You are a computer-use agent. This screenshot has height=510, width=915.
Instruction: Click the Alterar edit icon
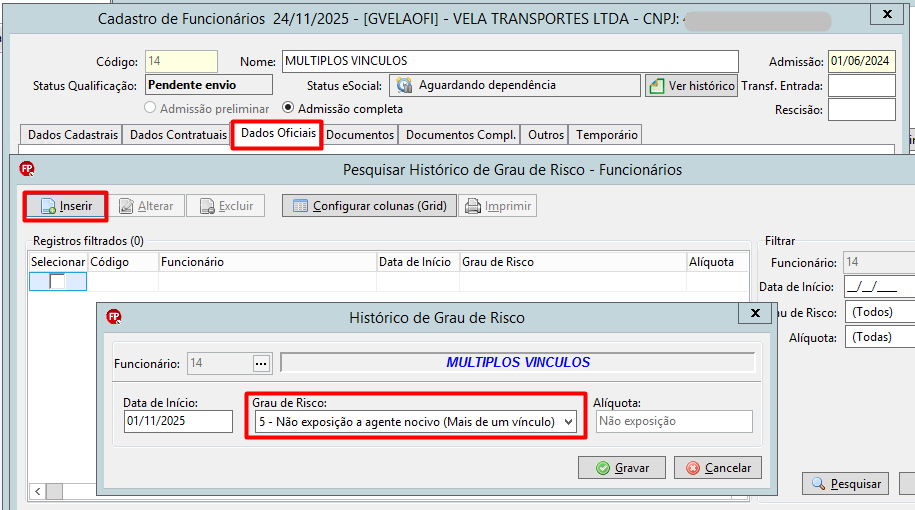(x=126, y=206)
